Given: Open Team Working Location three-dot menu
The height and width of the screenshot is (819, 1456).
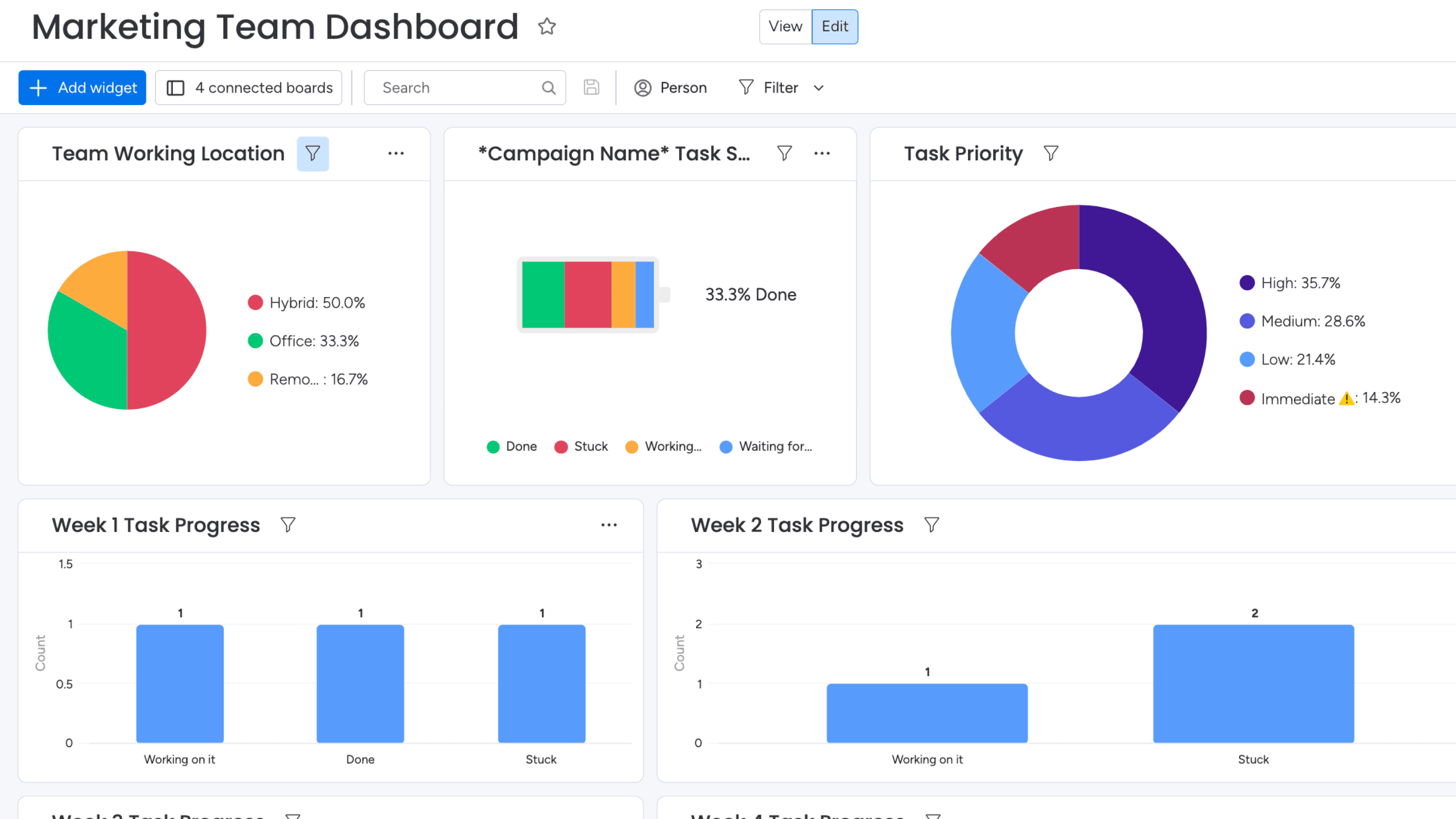Looking at the screenshot, I should [396, 153].
